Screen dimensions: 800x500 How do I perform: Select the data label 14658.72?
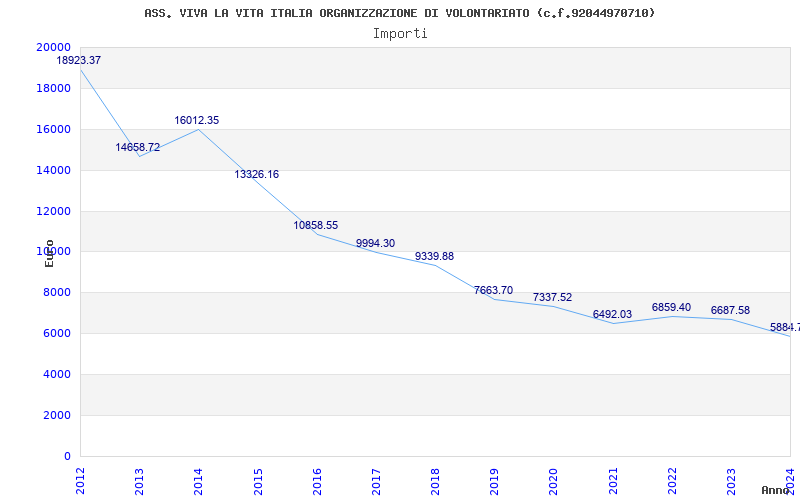(x=138, y=147)
